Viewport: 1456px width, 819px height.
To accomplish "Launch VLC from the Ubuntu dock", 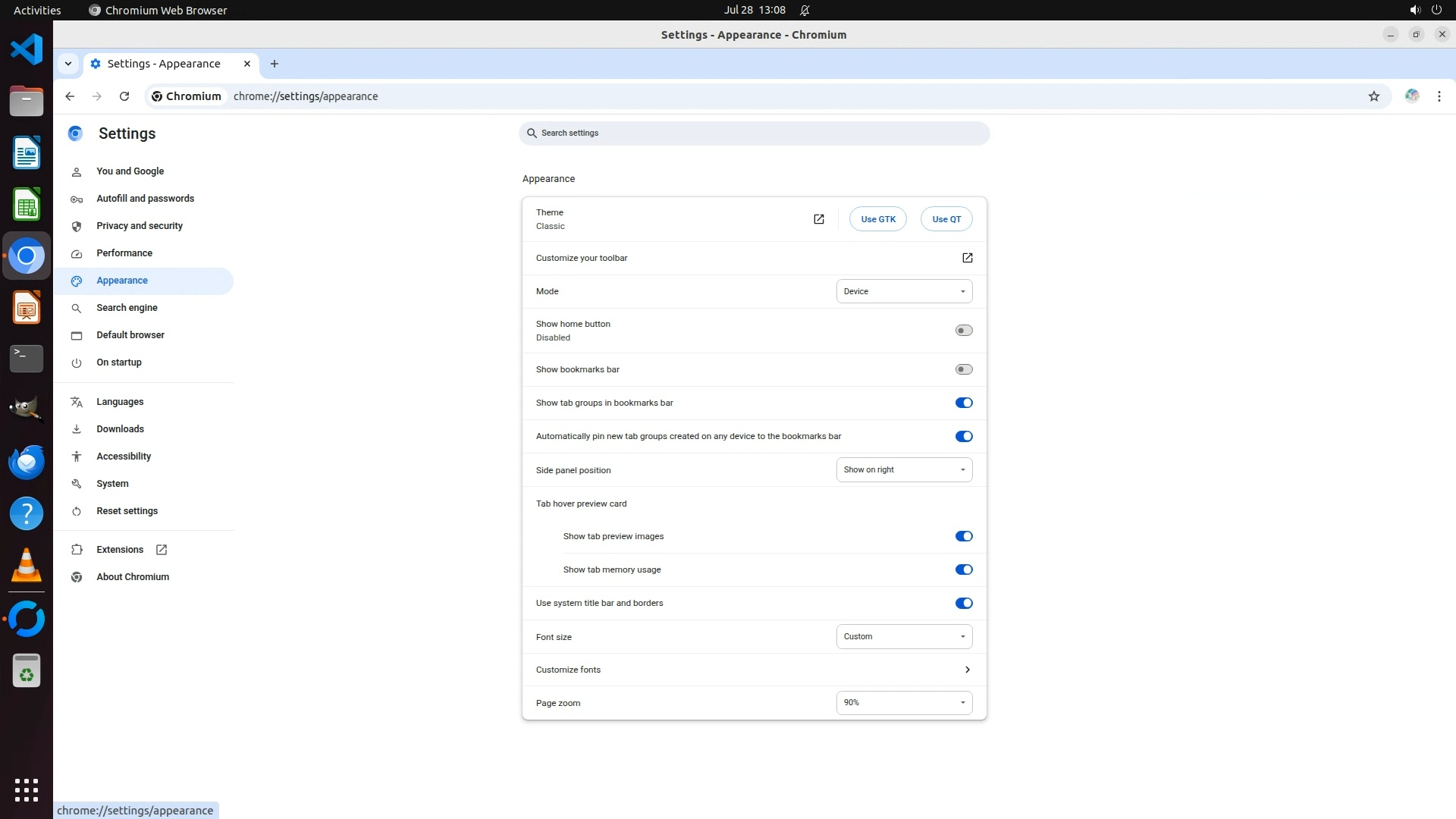I will (x=27, y=565).
